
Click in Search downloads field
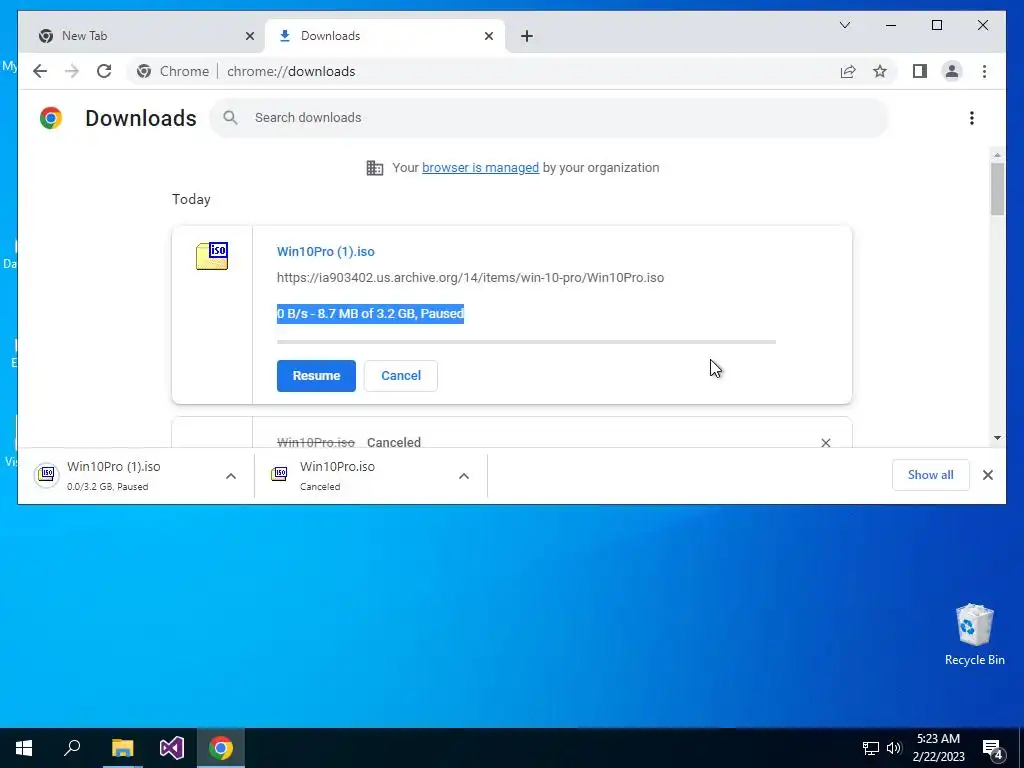pos(549,118)
